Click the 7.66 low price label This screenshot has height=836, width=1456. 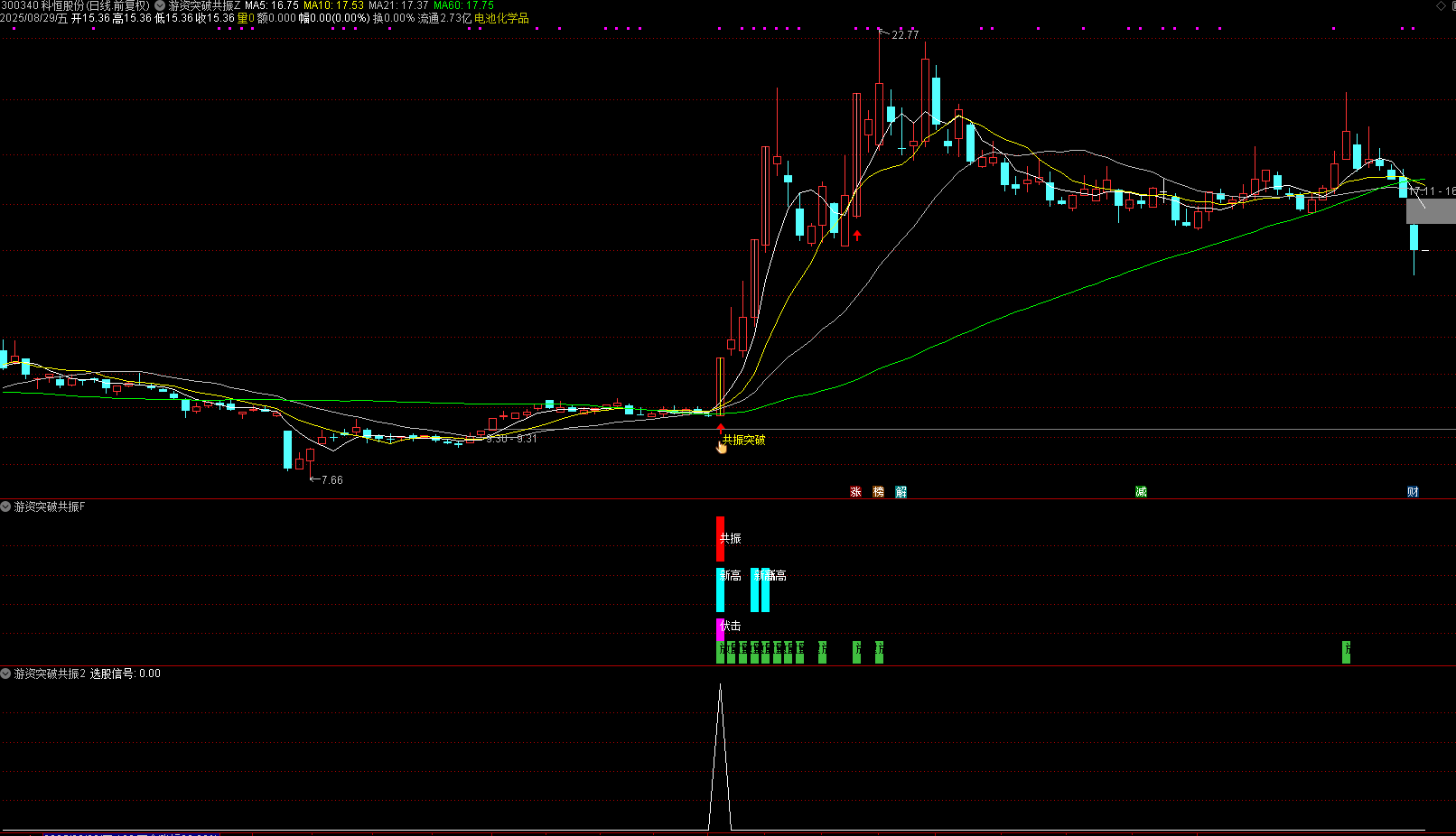(331, 480)
